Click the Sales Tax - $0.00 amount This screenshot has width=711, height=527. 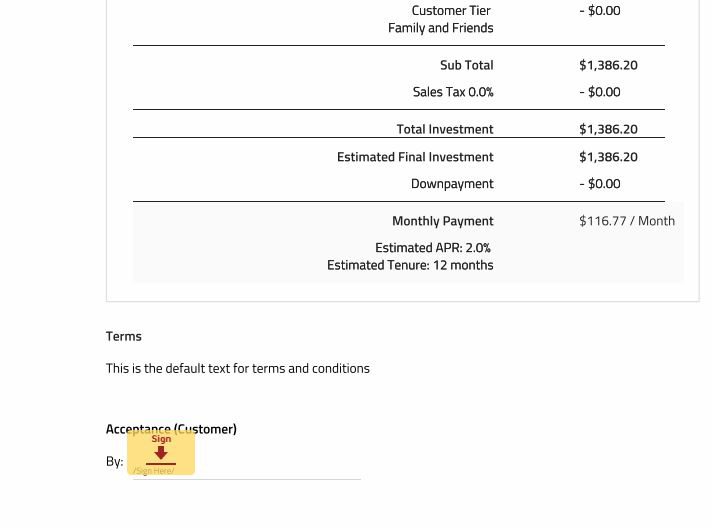(x=599, y=92)
